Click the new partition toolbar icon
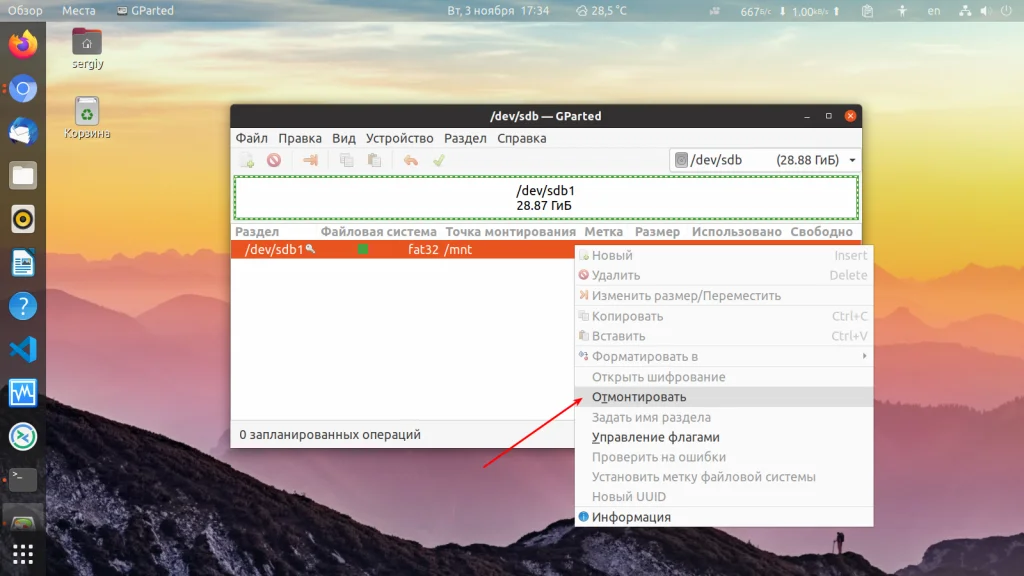The width and height of the screenshot is (1024, 576). (247, 160)
